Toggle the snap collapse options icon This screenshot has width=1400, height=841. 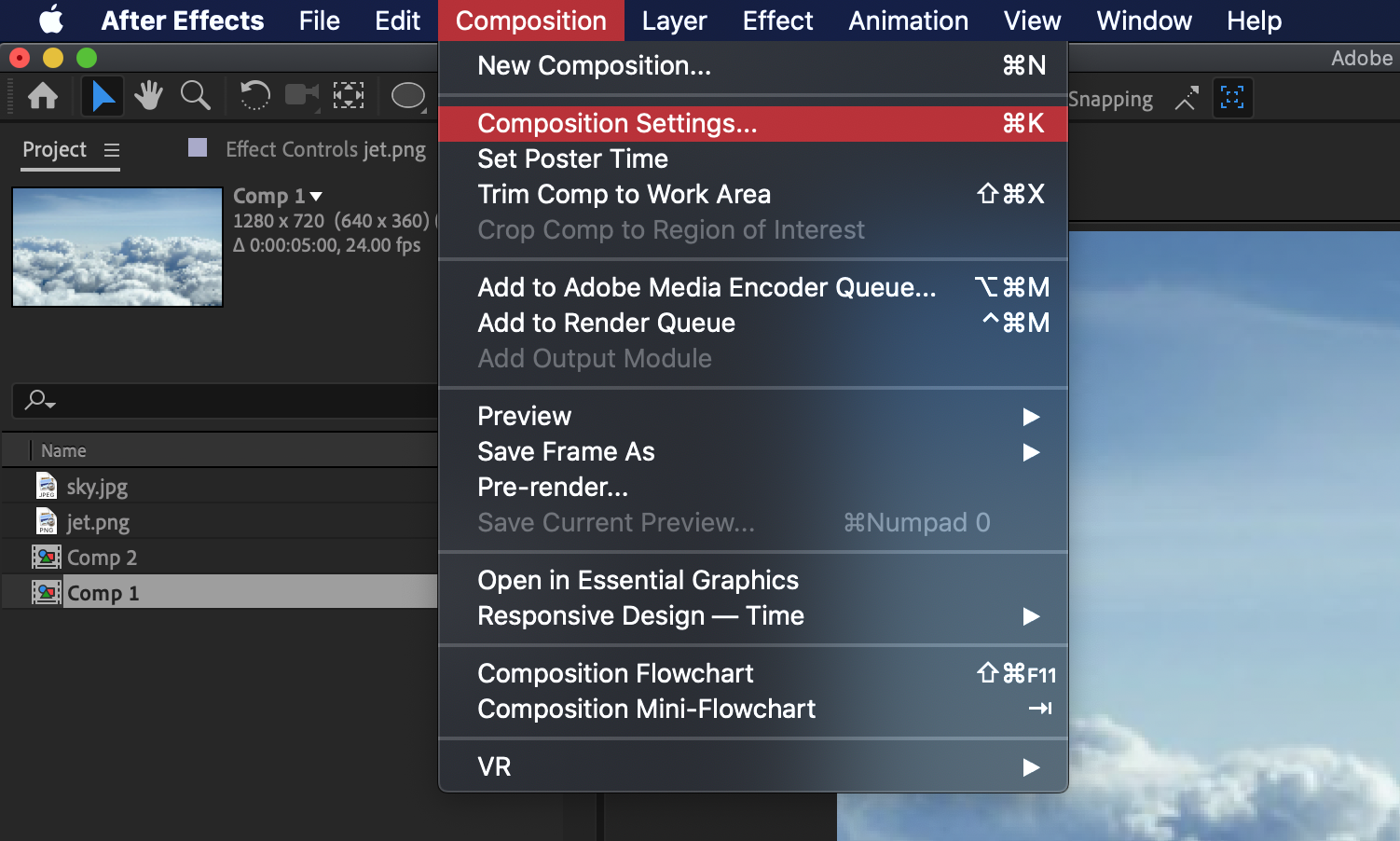tap(1186, 98)
